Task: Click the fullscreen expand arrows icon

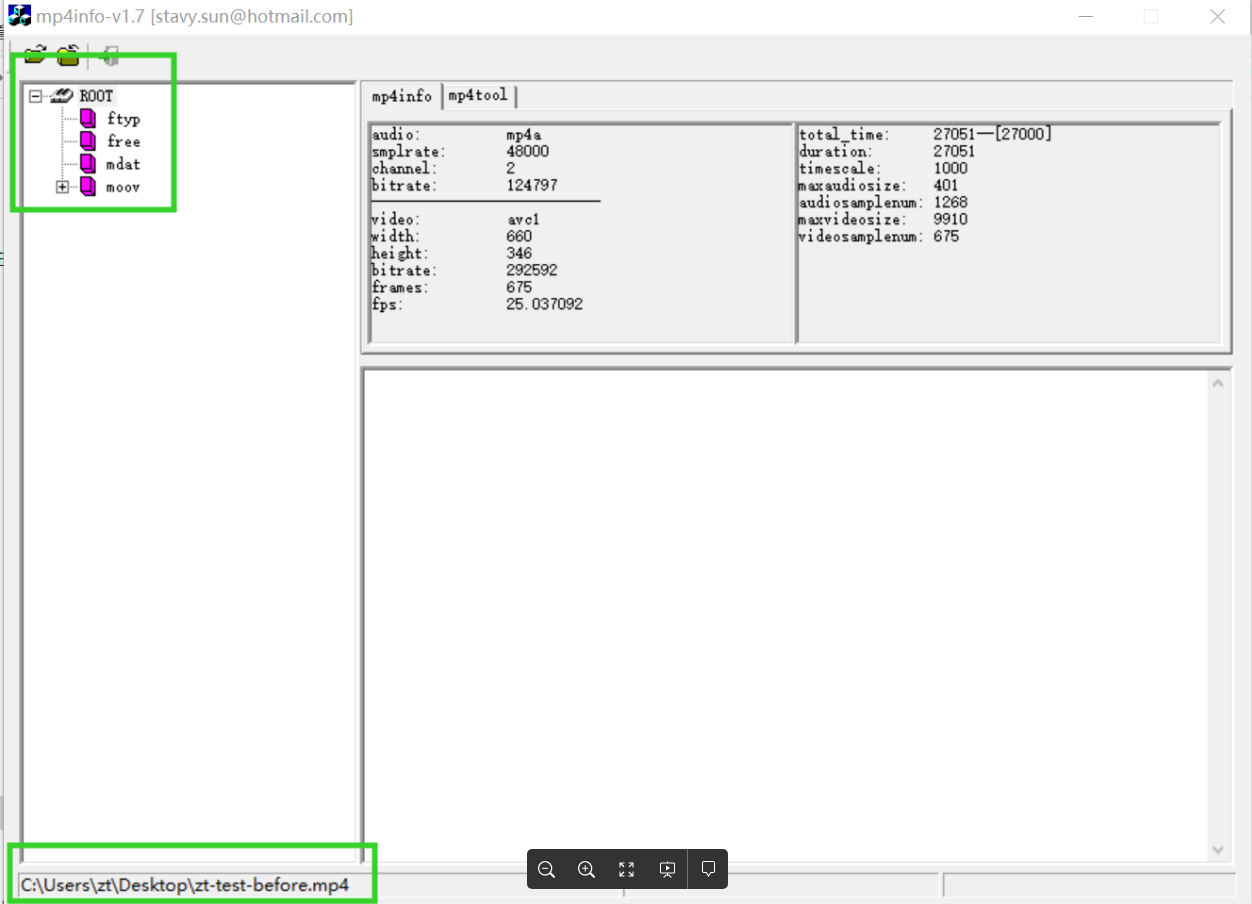Action: (x=627, y=869)
